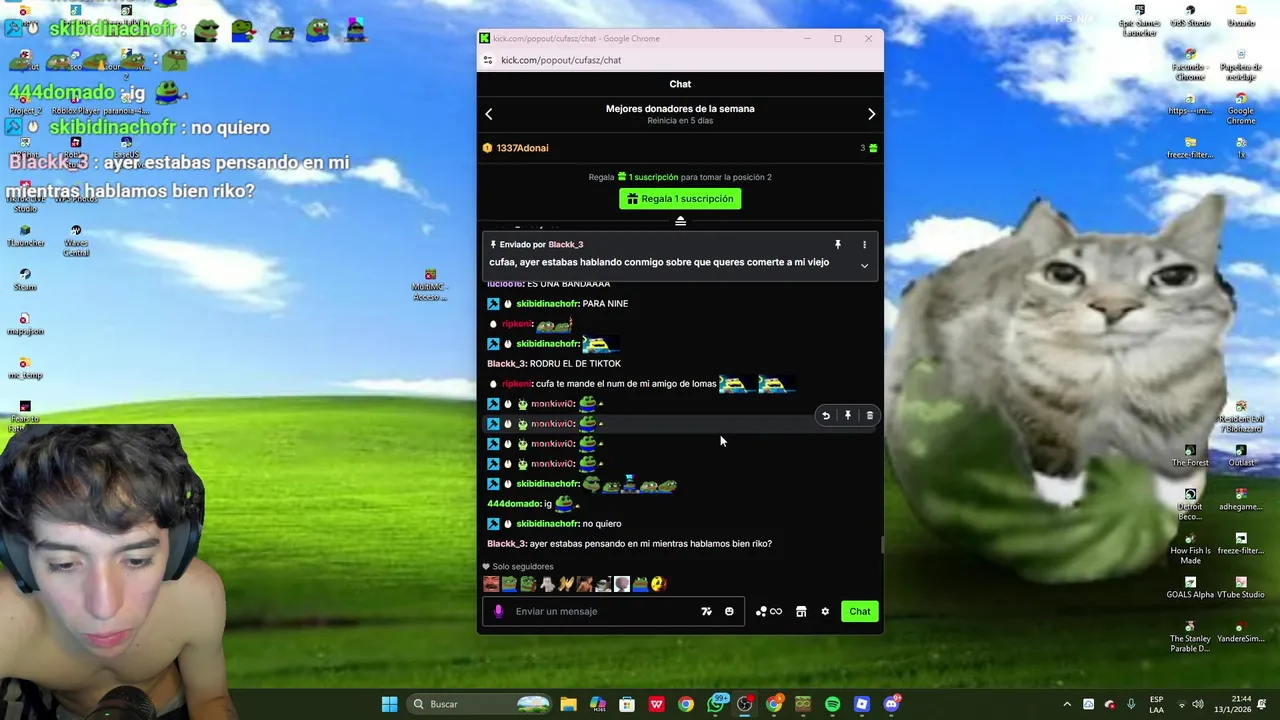Screen dimensions: 1280x720
Task: Click the site info icon in address bar
Action: click(487, 60)
